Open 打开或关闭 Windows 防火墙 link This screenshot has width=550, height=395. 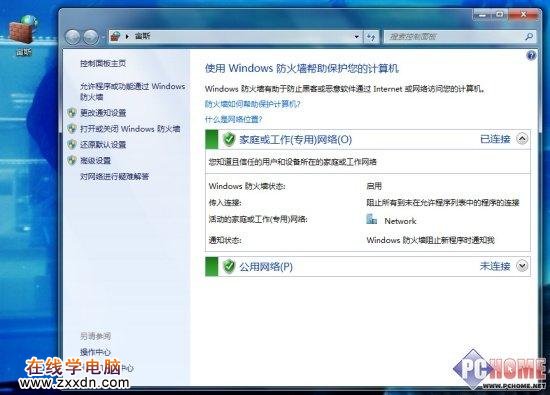(x=130, y=129)
